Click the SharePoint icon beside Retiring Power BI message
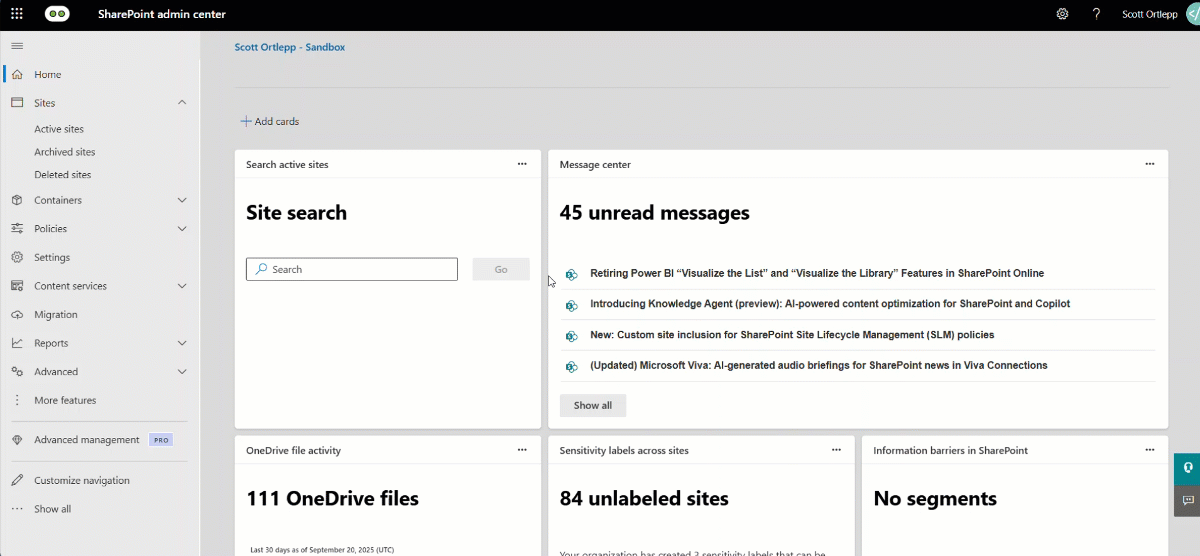 click(x=572, y=274)
